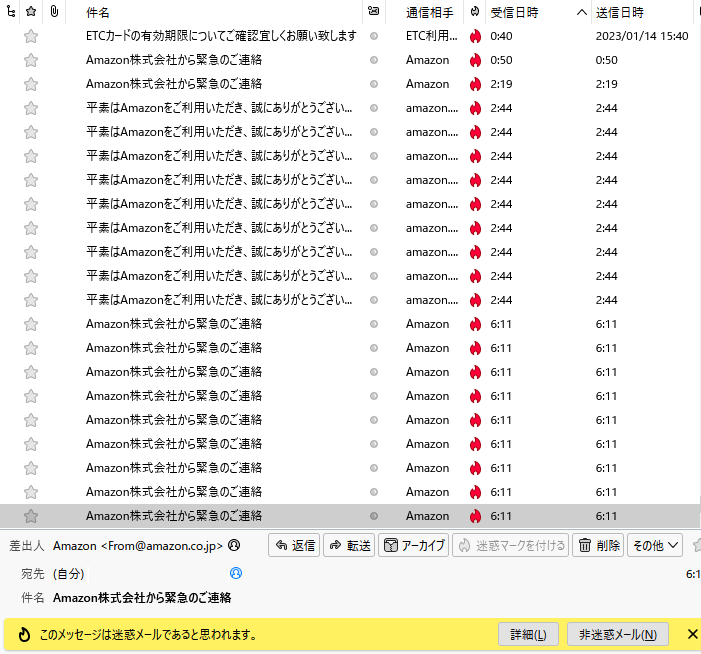Star the ETCカード message

point(31,36)
